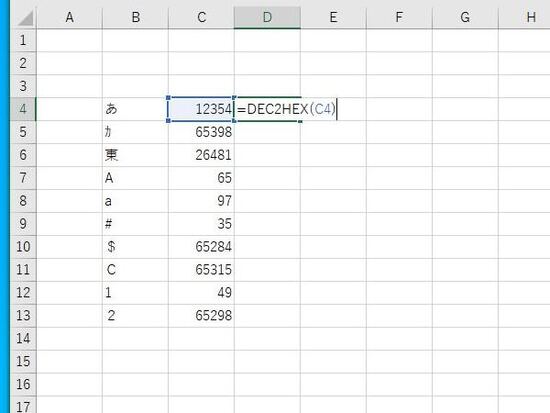This screenshot has height=413, width=550.
Task: Select cell C8 with value 97
Action: (201, 201)
